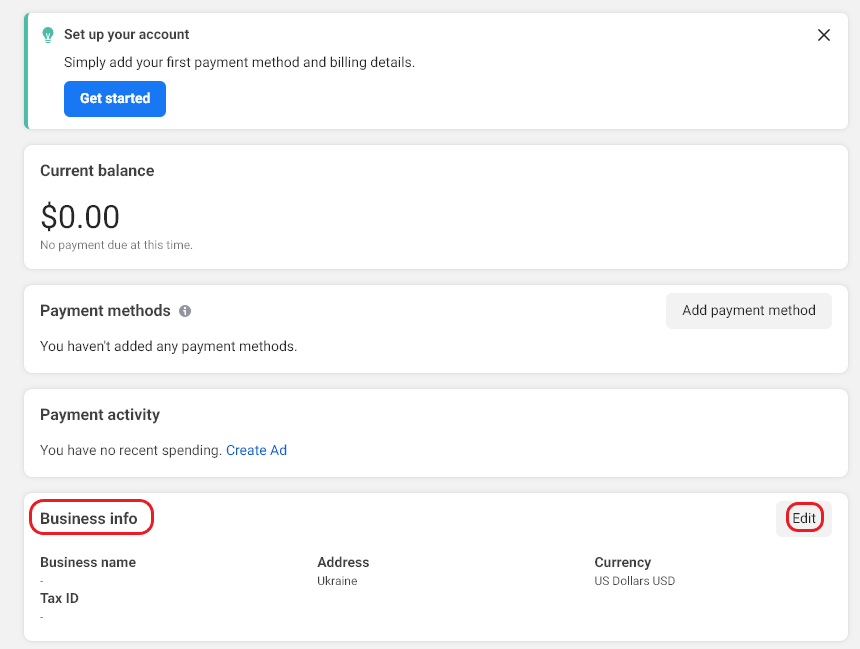Viewport: 860px width, 649px height.
Task: Click the No payment due message
Action: (x=116, y=245)
